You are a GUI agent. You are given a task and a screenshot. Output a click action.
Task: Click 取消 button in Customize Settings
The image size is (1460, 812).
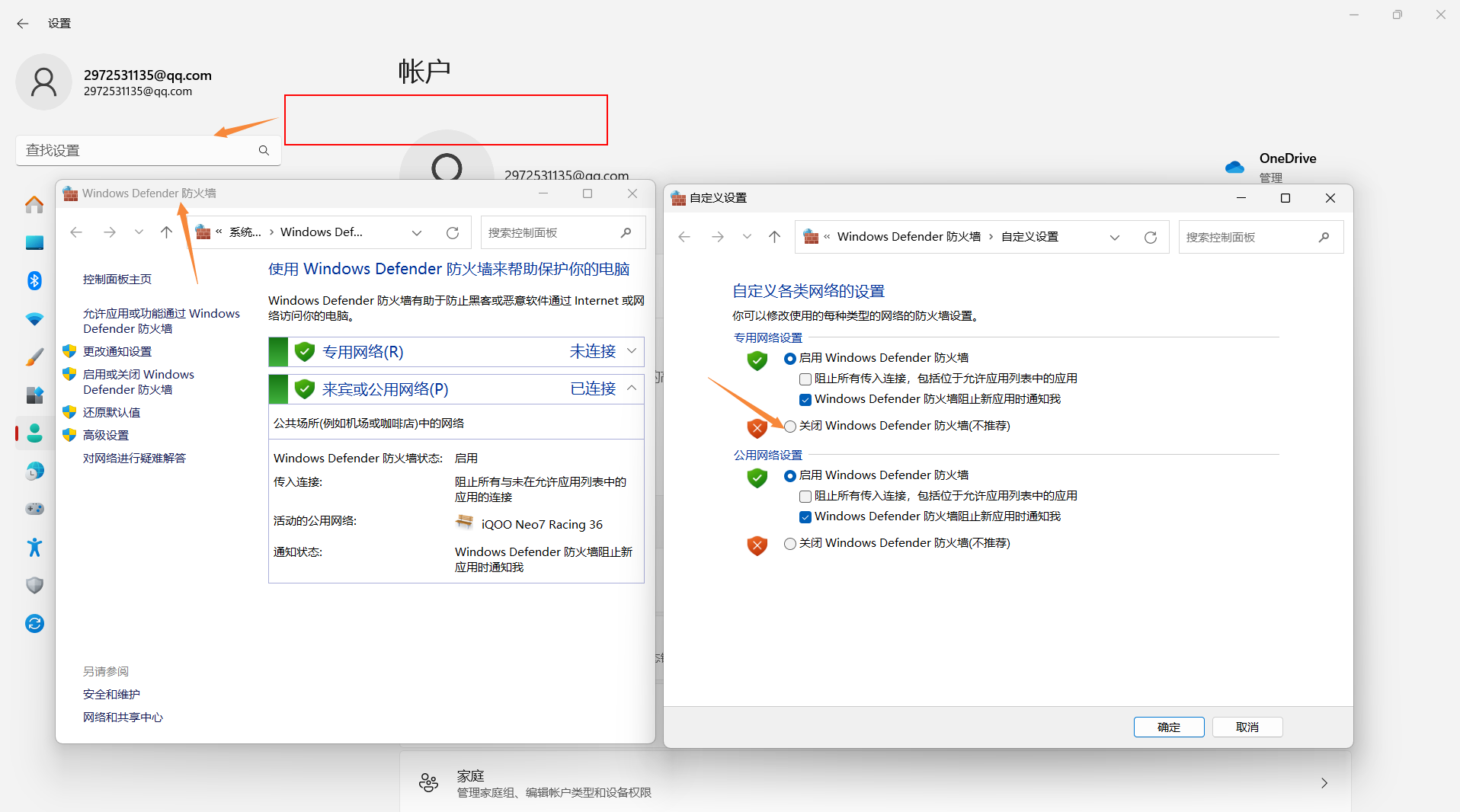point(1247,727)
